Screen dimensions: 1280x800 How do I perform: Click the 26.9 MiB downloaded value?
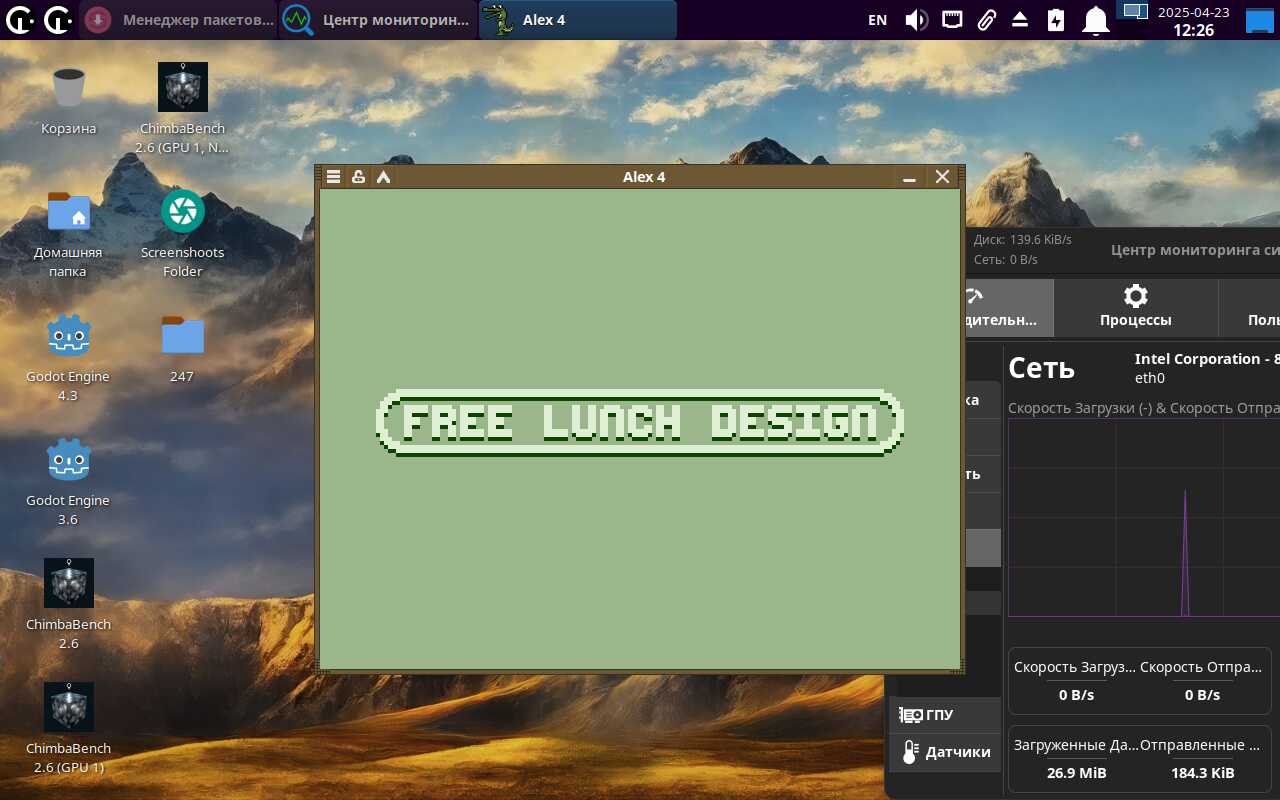pyautogui.click(x=1077, y=773)
